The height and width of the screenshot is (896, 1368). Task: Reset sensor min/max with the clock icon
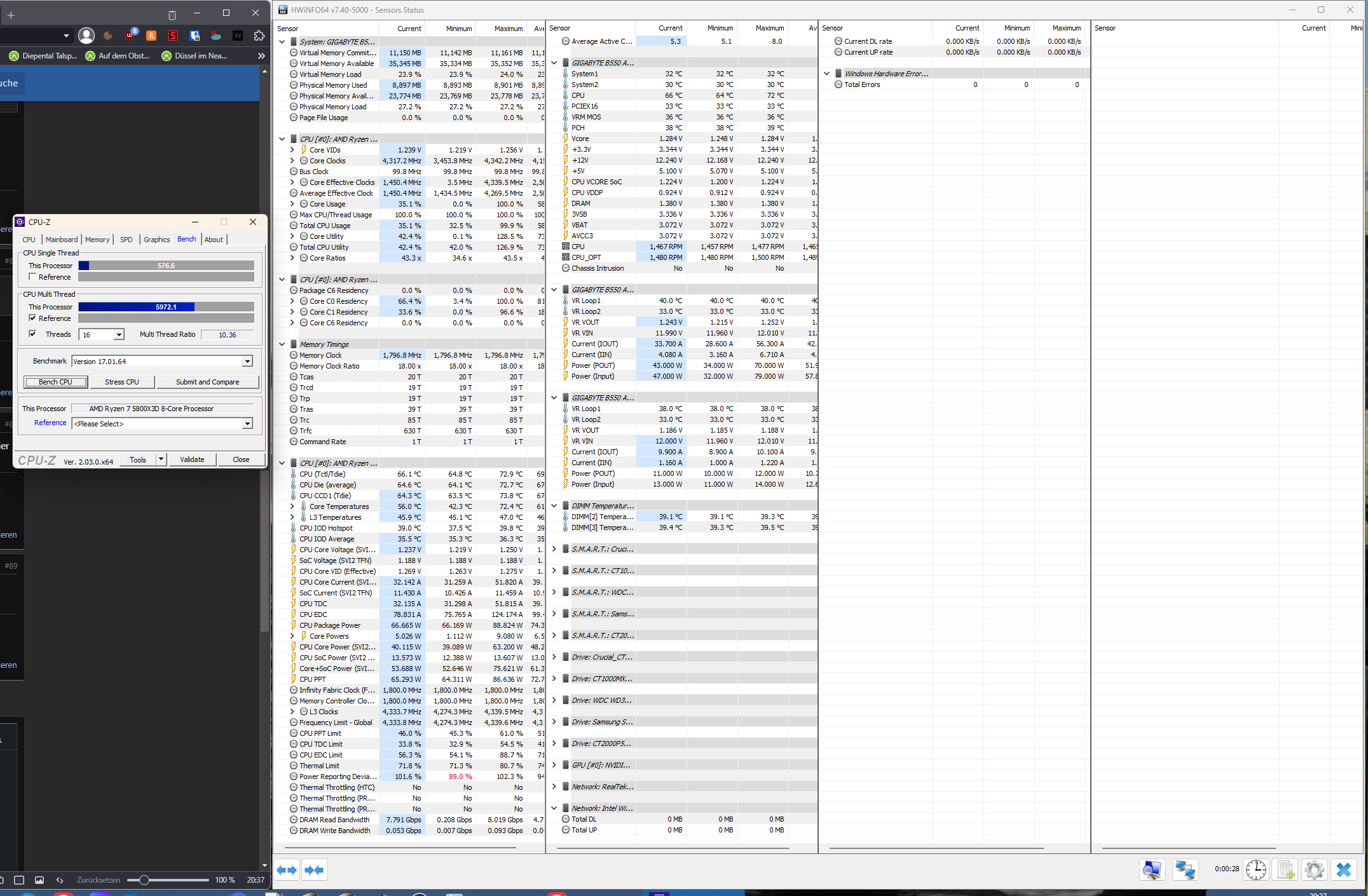point(1255,869)
